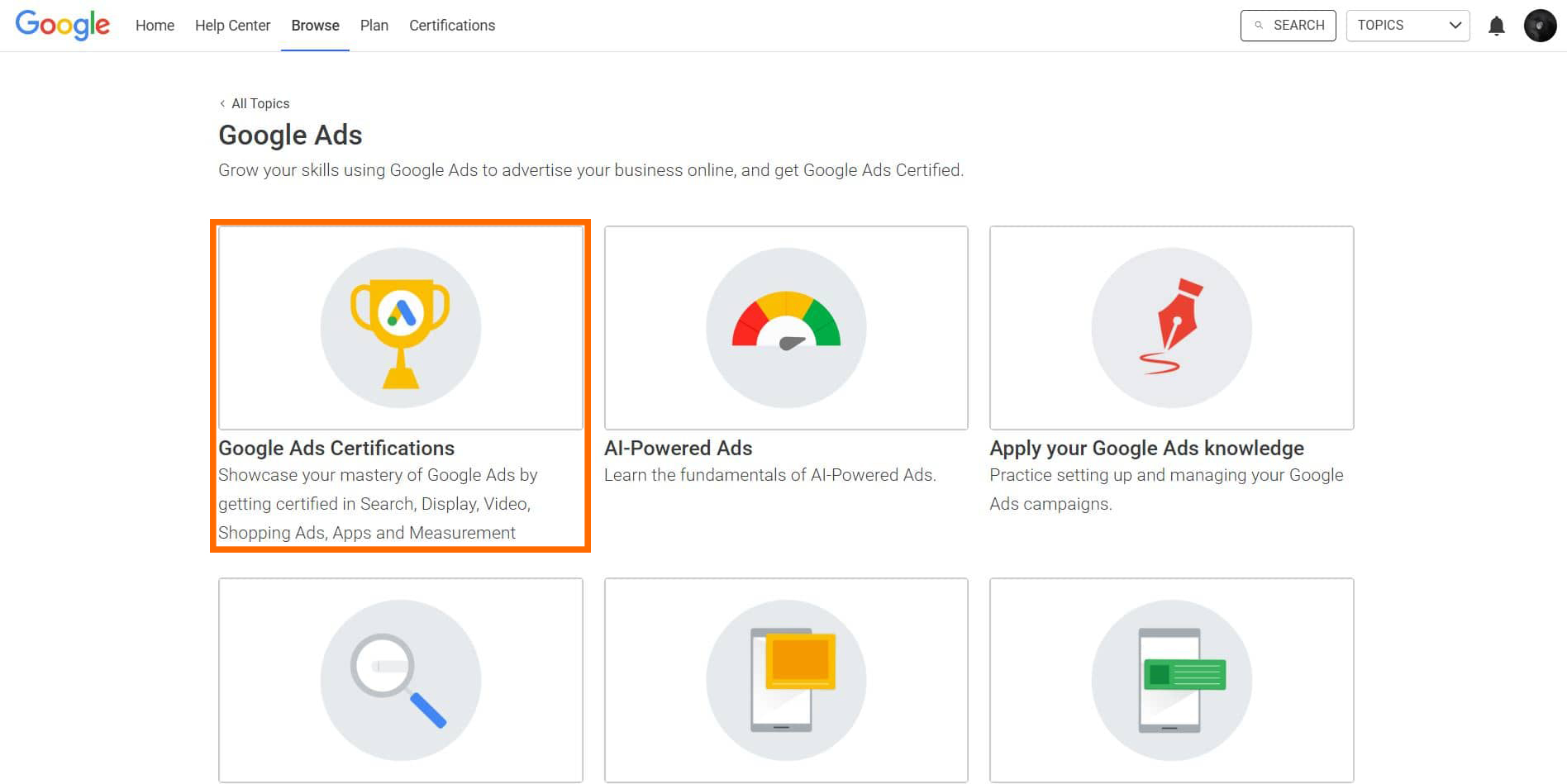The width and height of the screenshot is (1567, 784).
Task: Open the Google Ads Certifications title link
Action: [x=336, y=448]
